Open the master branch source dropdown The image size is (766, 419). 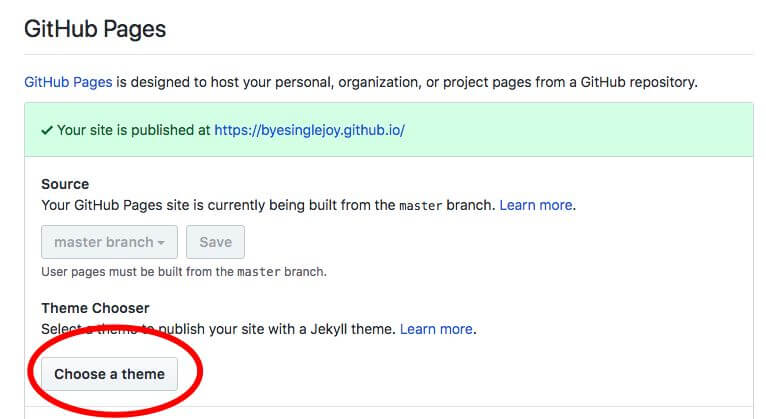[x=109, y=242]
